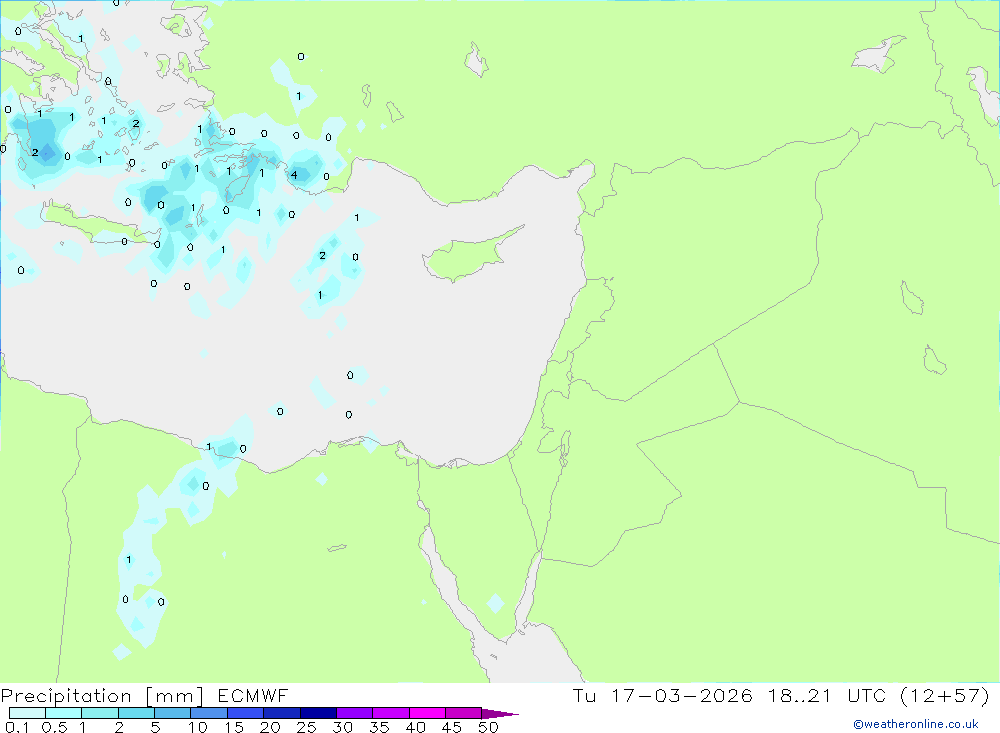The image size is (1000, 733).
Task: Click the 'Precipitation [mm]' title text
Action: point(102,696)
